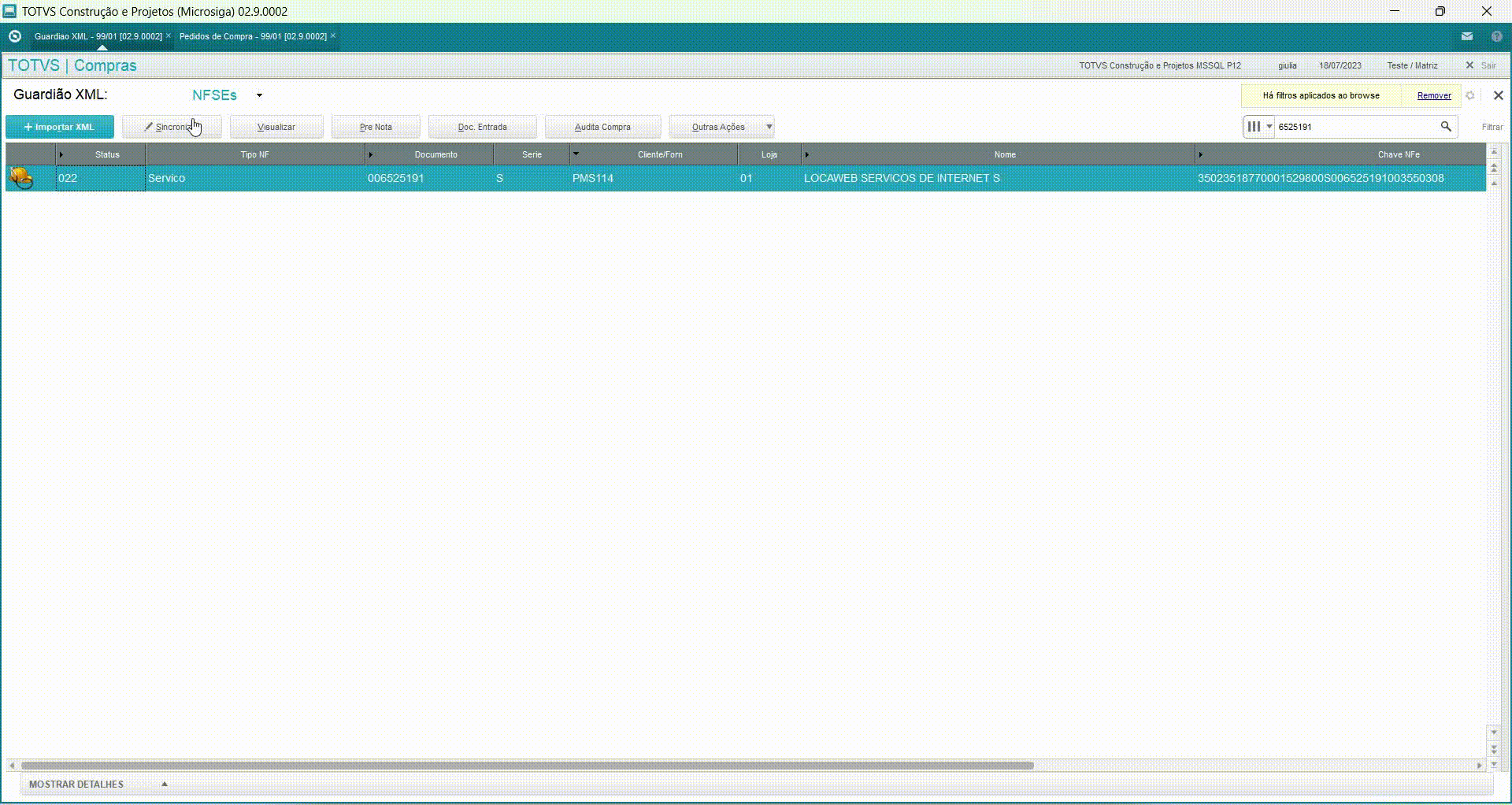Open the mail envelope icon
The image size is (1512, 805).
tap(1467, 36)
